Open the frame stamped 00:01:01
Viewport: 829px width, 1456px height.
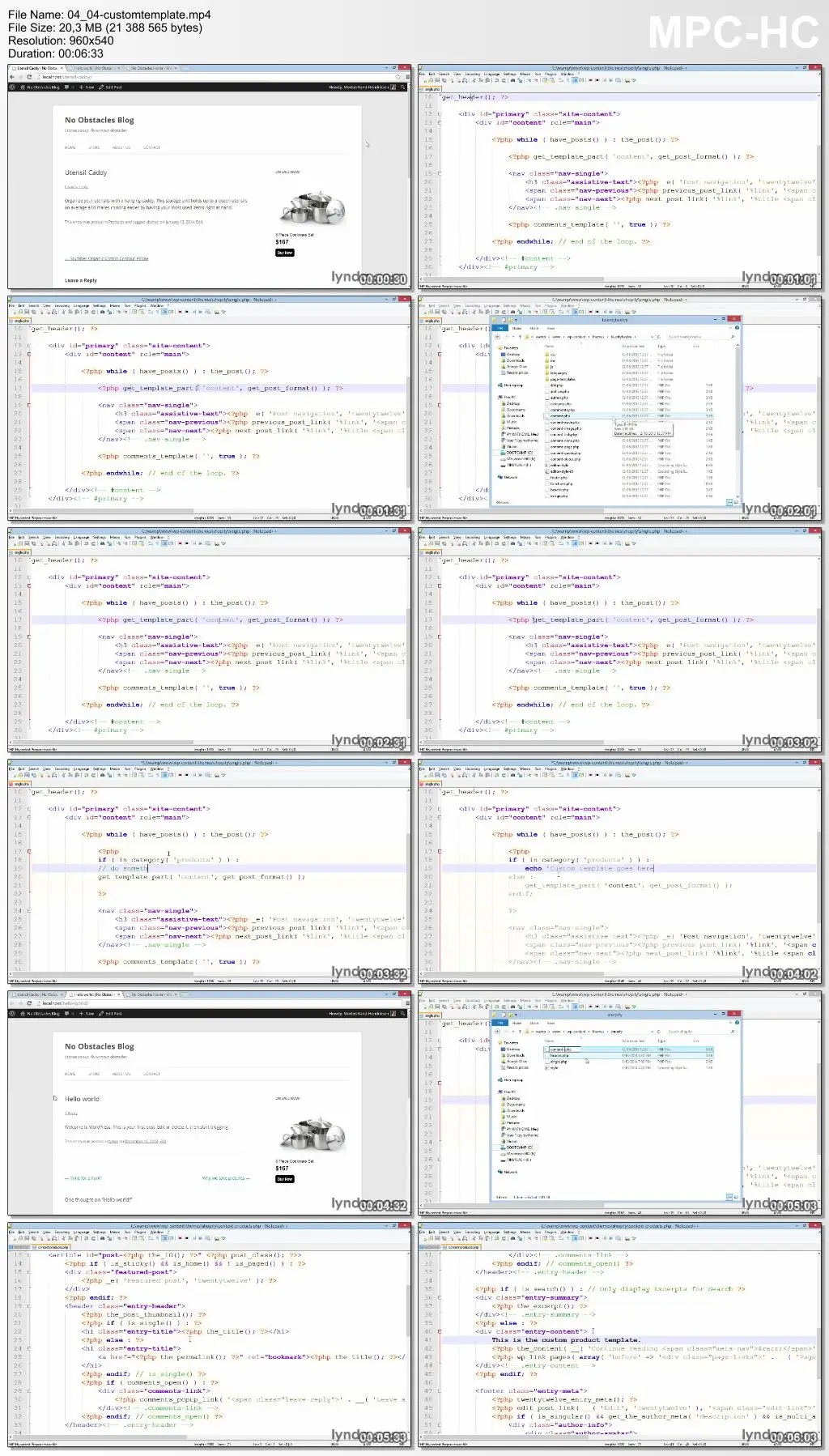click(x=619, y=177)
